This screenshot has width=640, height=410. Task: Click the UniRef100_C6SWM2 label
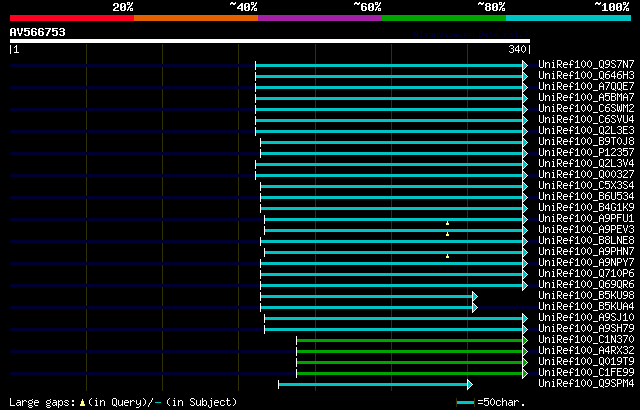(586, 109)
